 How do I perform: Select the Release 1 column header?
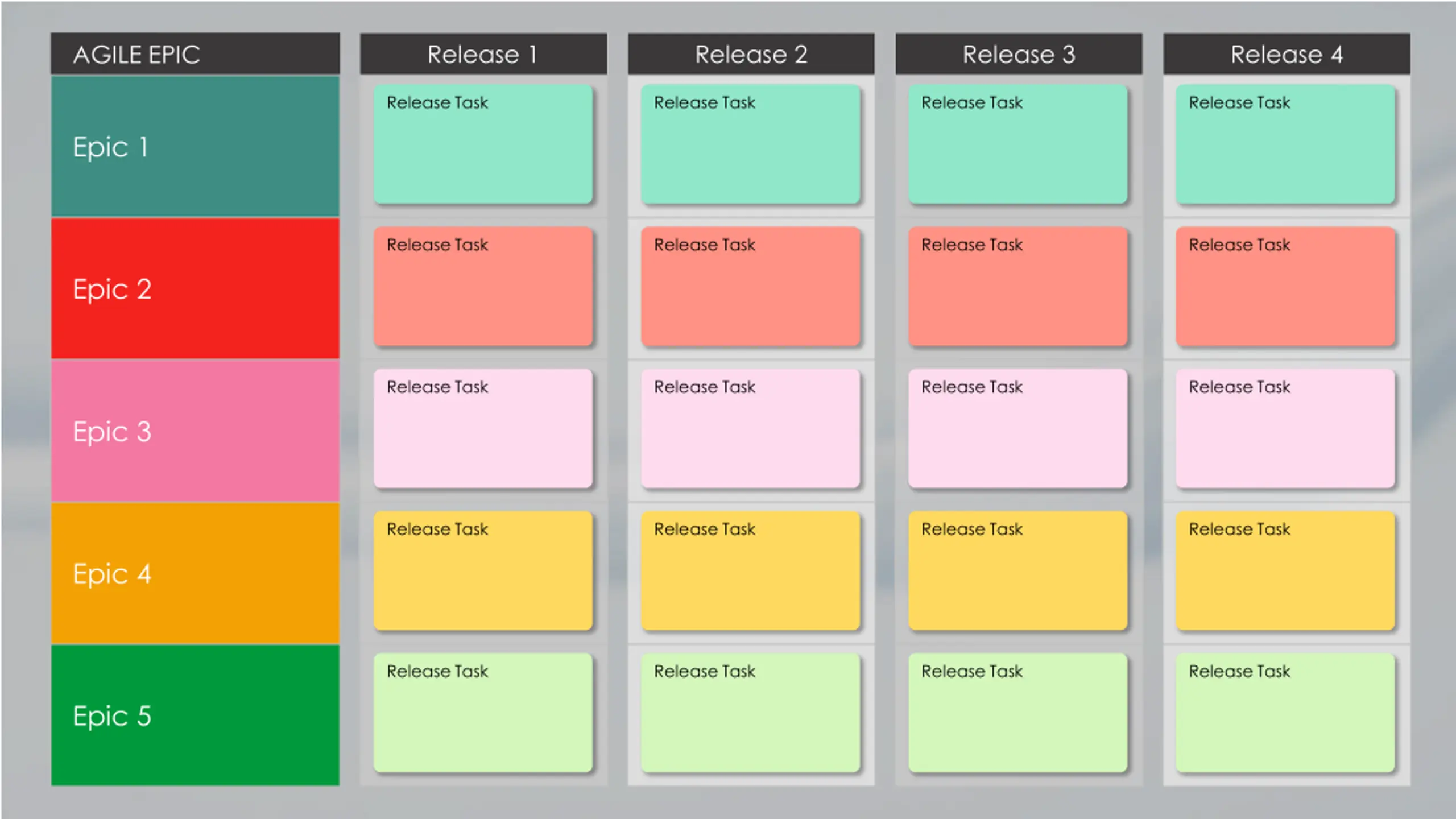point(483,54)
